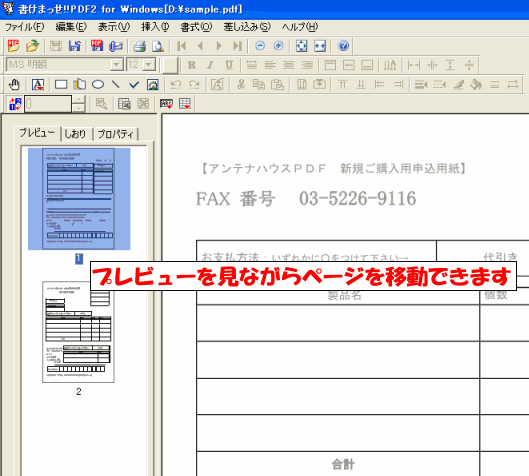Open the 編集(E) menu
Screen dimensions: 529x476
point(71,27)
